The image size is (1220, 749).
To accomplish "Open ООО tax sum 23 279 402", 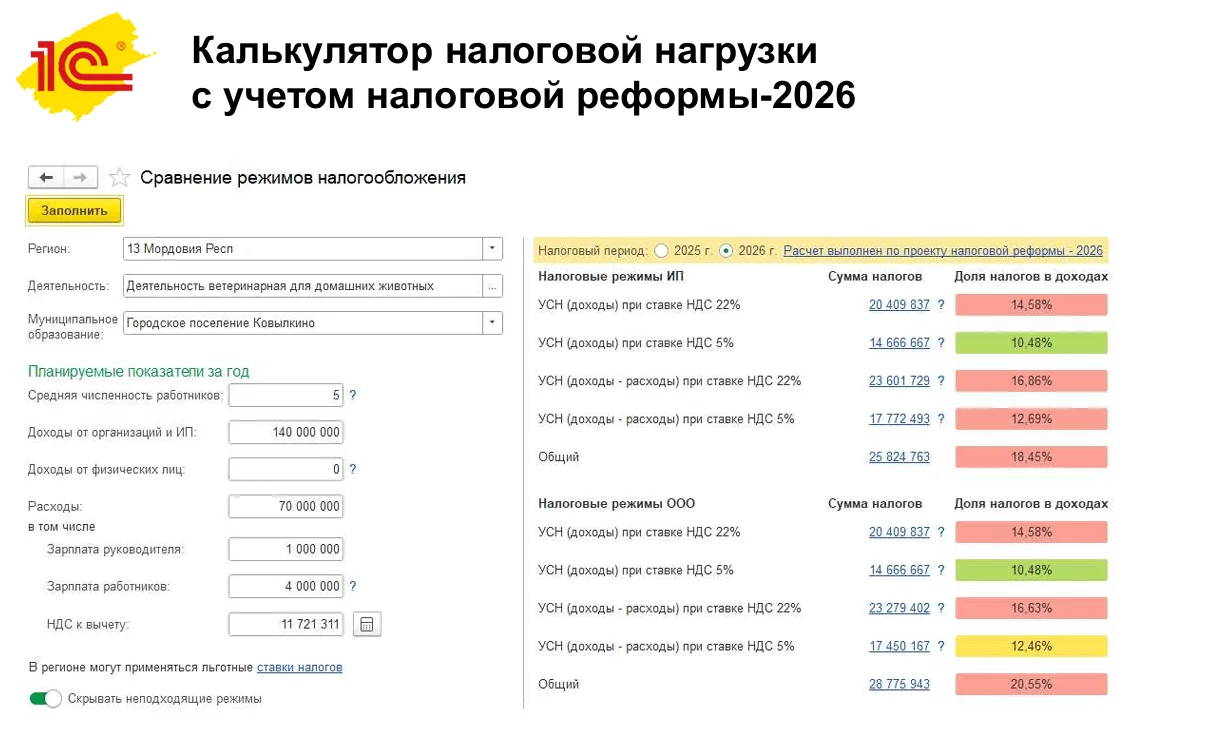I will 899,608.
